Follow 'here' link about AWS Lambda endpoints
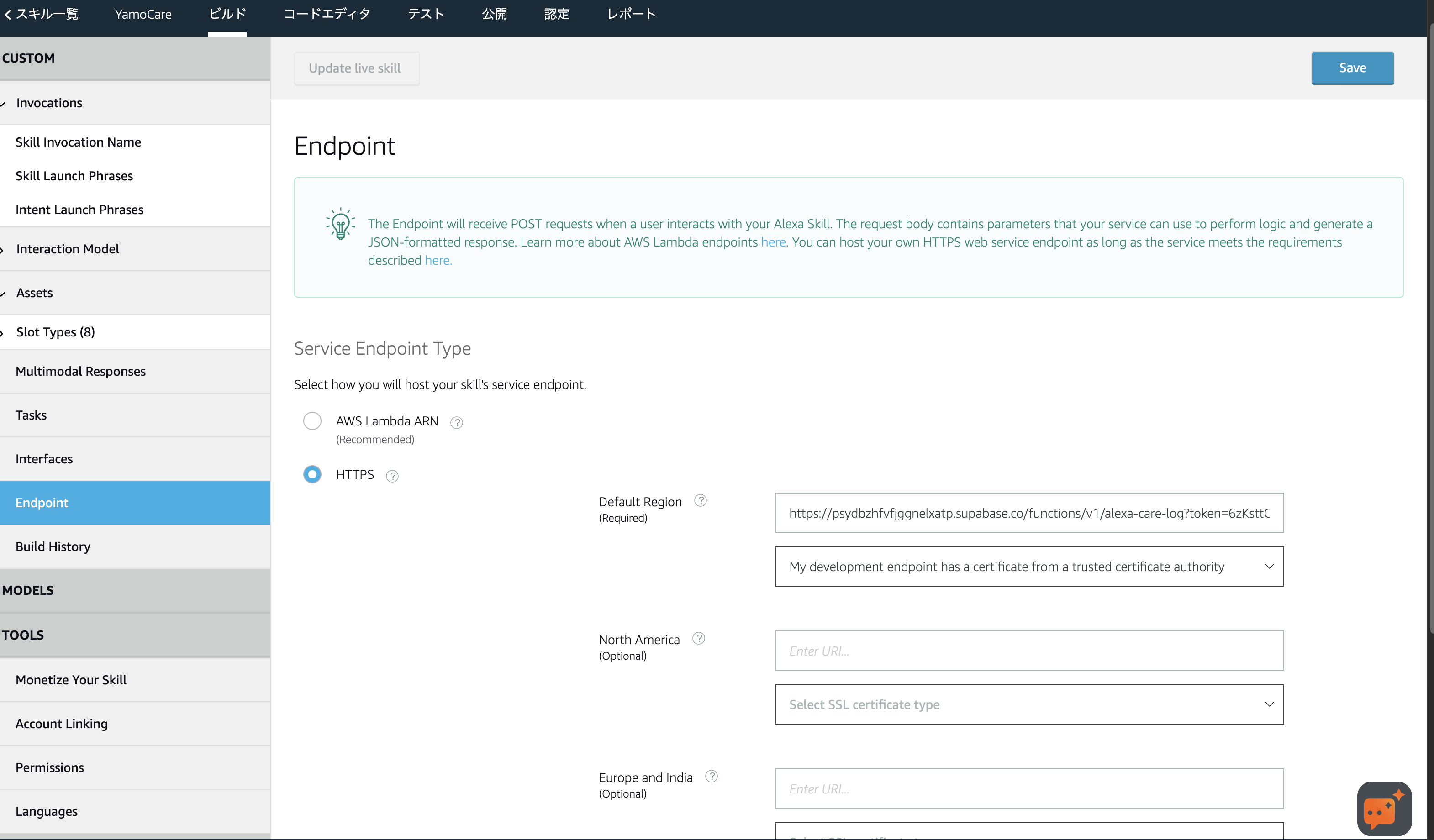The height and width of the screenshot is (840, 1434). tap(773, 242)
